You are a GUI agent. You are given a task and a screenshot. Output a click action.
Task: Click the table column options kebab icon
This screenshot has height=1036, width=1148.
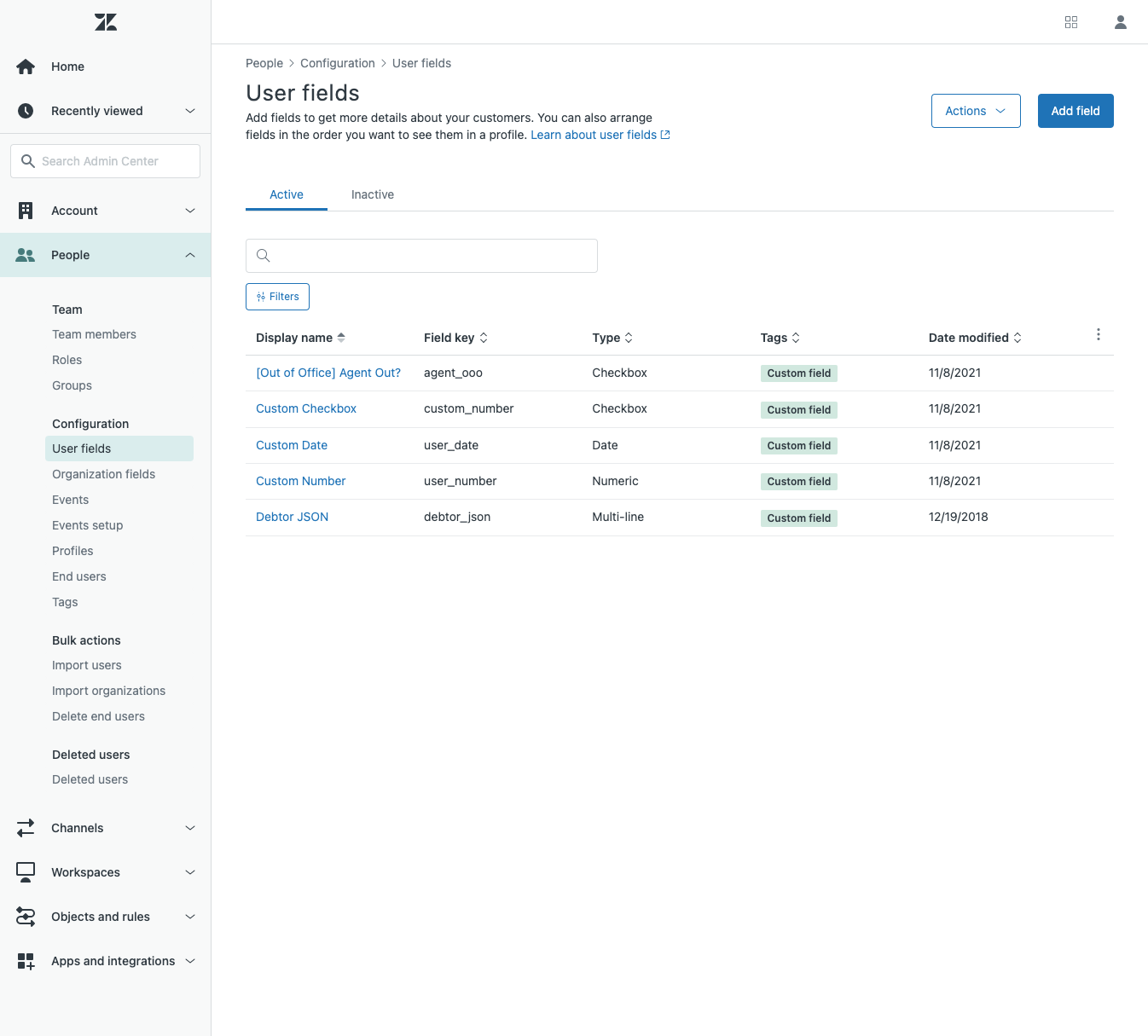click(1098, 335)
